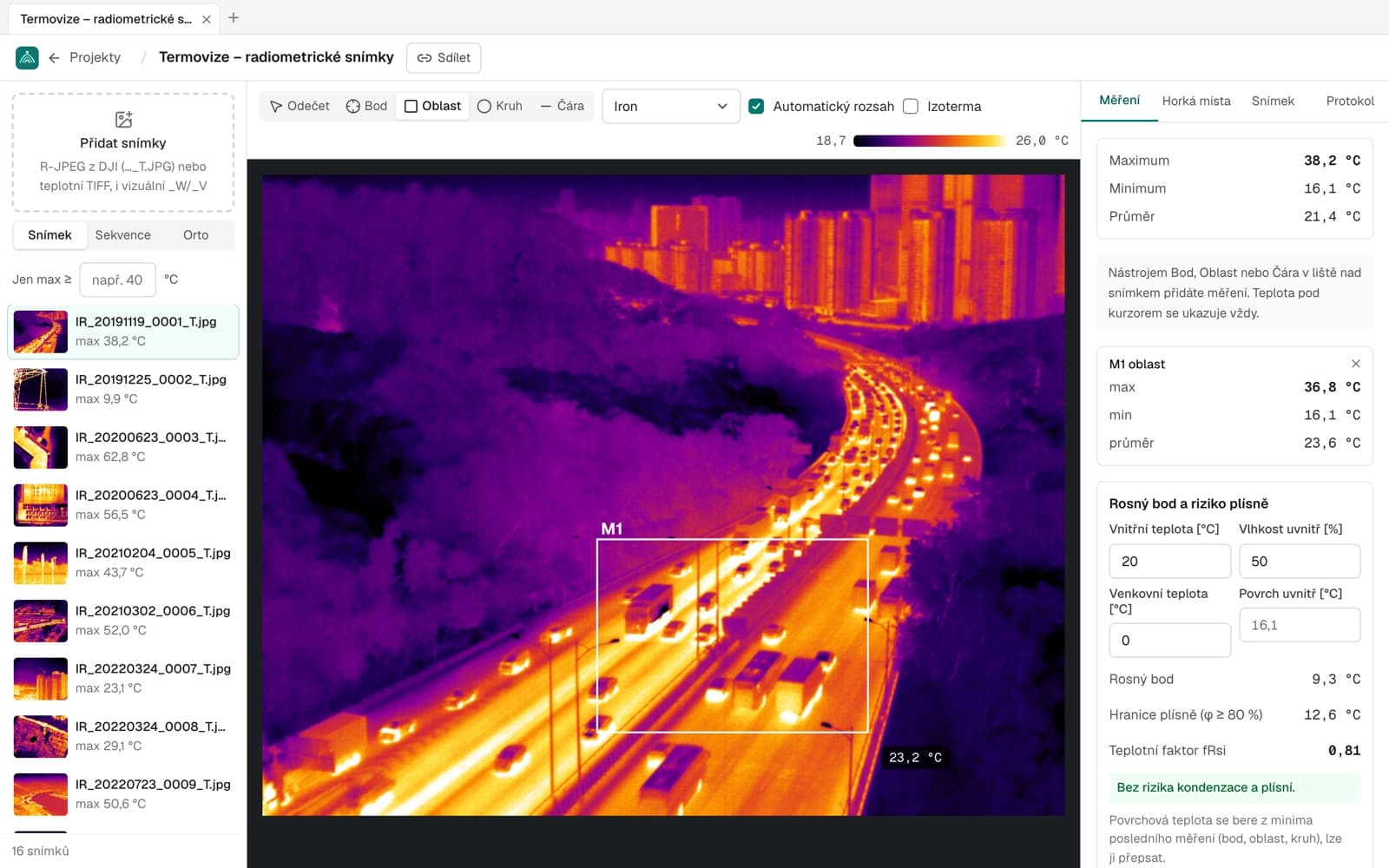Click the Jen max temperature filter field
The height and width of the screenshot is (868, 1389).
click(x=117, y=279)
